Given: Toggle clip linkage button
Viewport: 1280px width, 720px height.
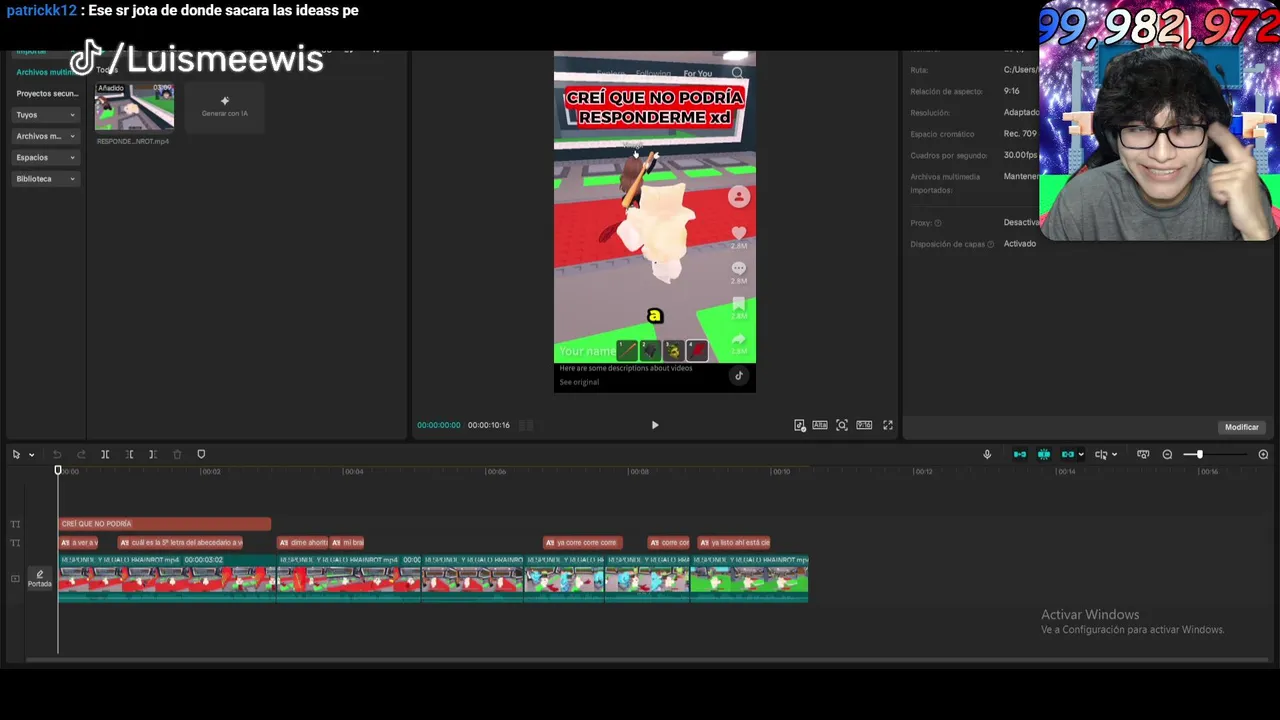Looking at the screenshot, I should coord(1067,454).
